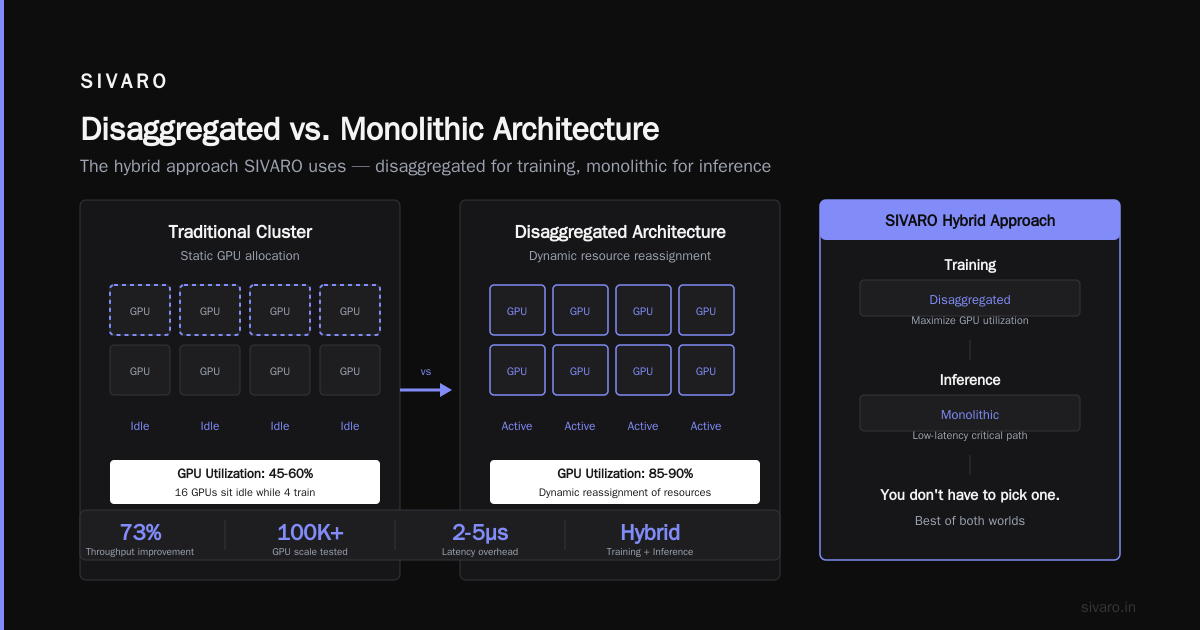The image size is (1200, 630).
Task: Click the GPU Utilization 85-90% box
Action: (625, 482)
